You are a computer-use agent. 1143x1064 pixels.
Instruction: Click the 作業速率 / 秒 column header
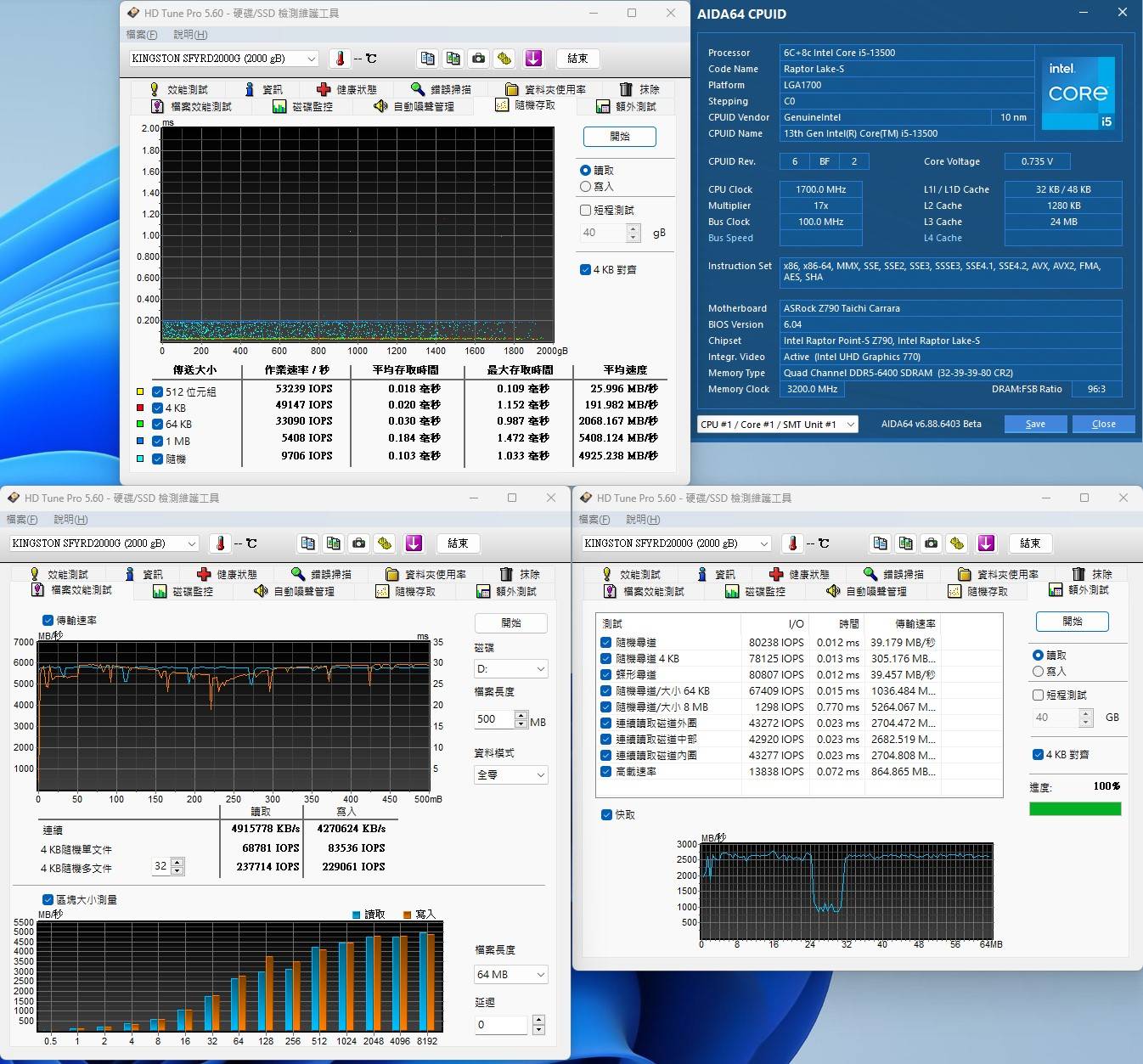(296, 370)
